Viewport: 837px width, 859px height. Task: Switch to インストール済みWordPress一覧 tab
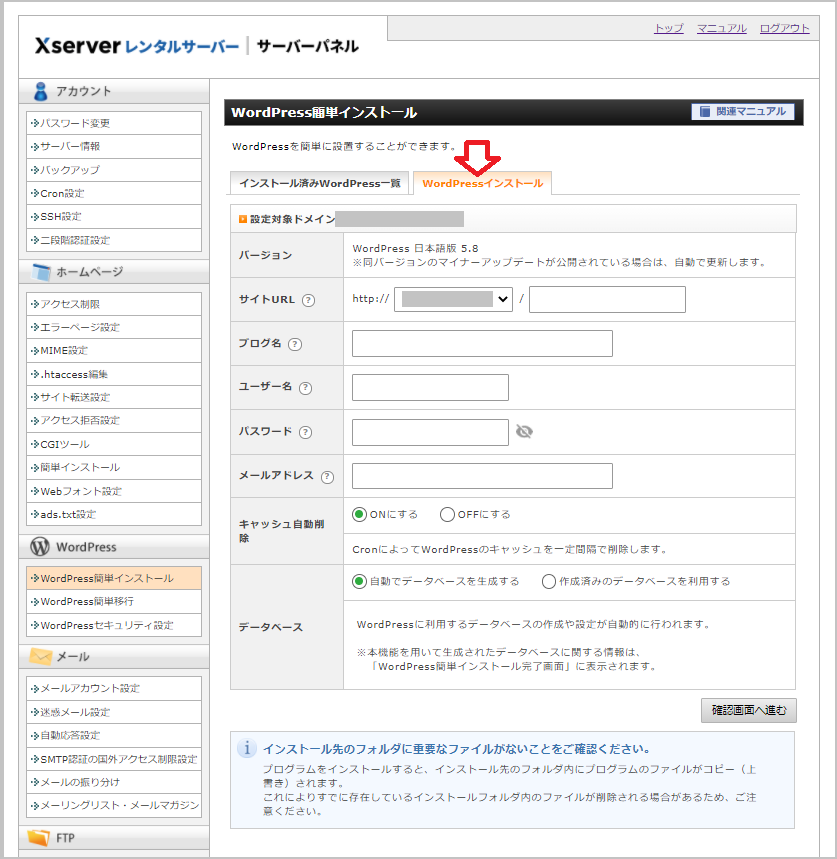[x=320, y=184]
